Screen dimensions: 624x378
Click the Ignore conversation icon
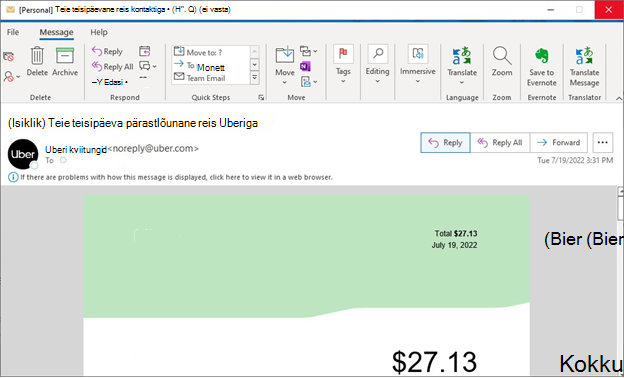pos(9,57)
